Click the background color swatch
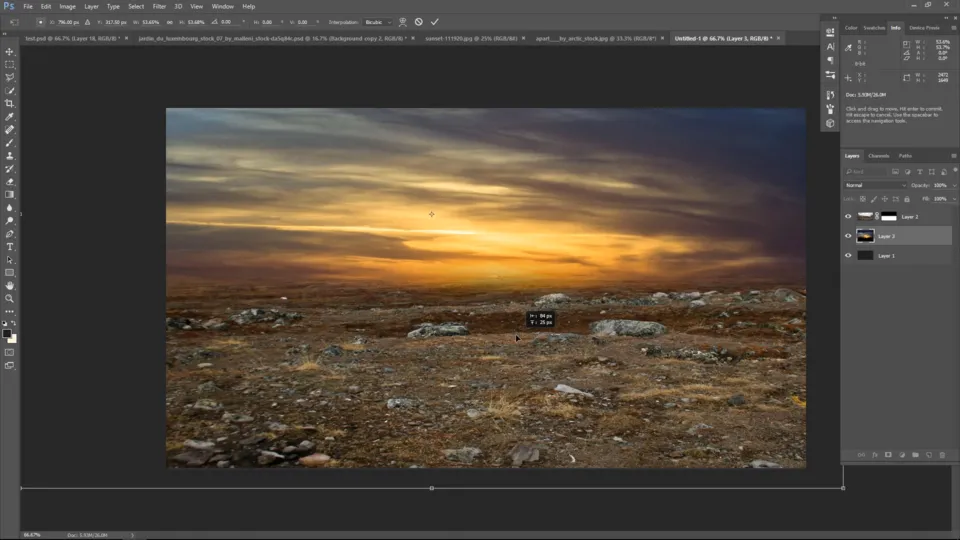Image resolution: width=960 pixels, height=540 pixels. pos(13,339)
